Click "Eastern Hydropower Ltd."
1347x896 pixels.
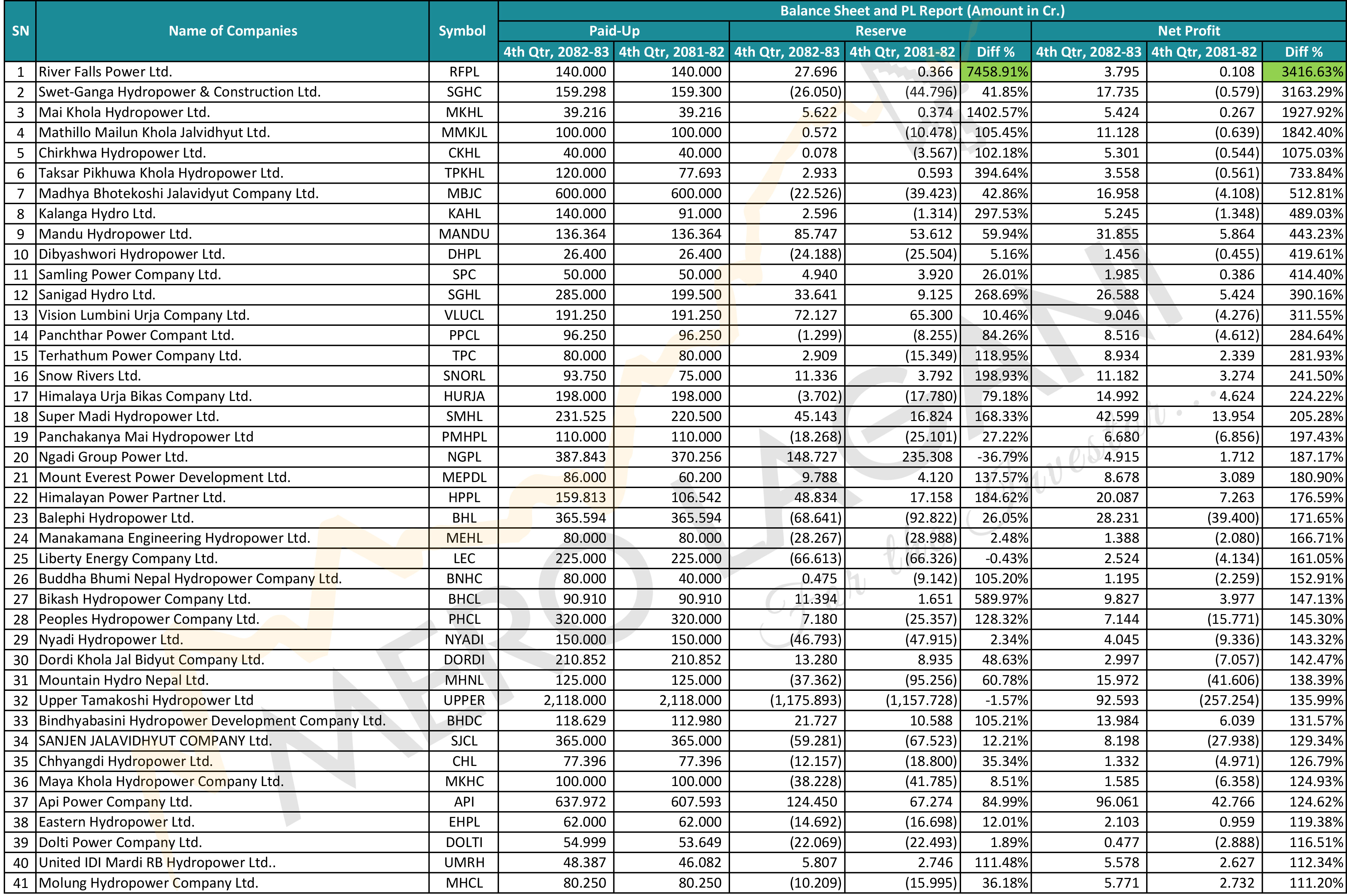(x=117, y=822)
